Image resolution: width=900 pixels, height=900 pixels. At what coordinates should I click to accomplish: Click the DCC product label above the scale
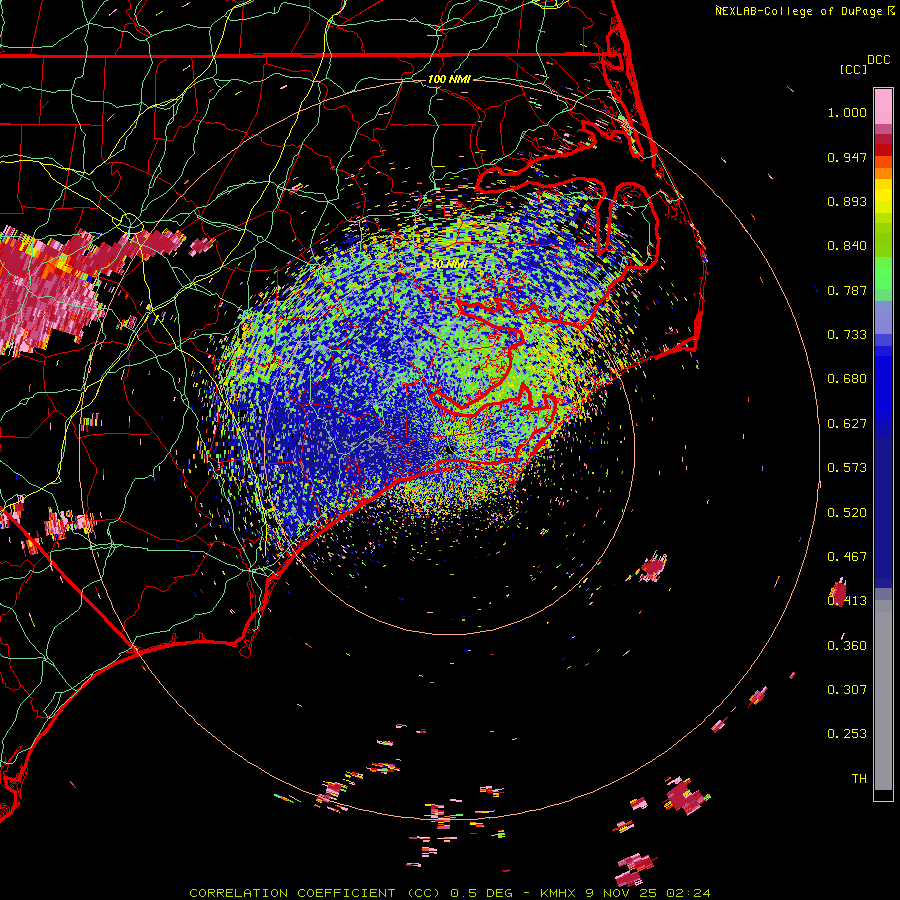coord(878,60)
